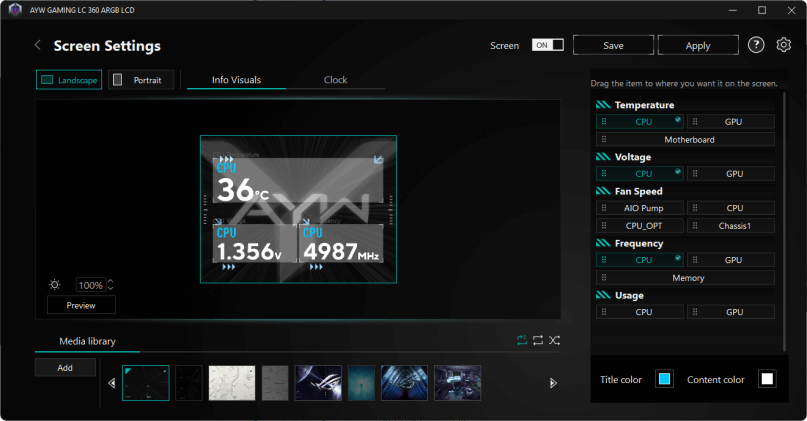
Task: Toggle the Screen ON switch
Action: 548,45
